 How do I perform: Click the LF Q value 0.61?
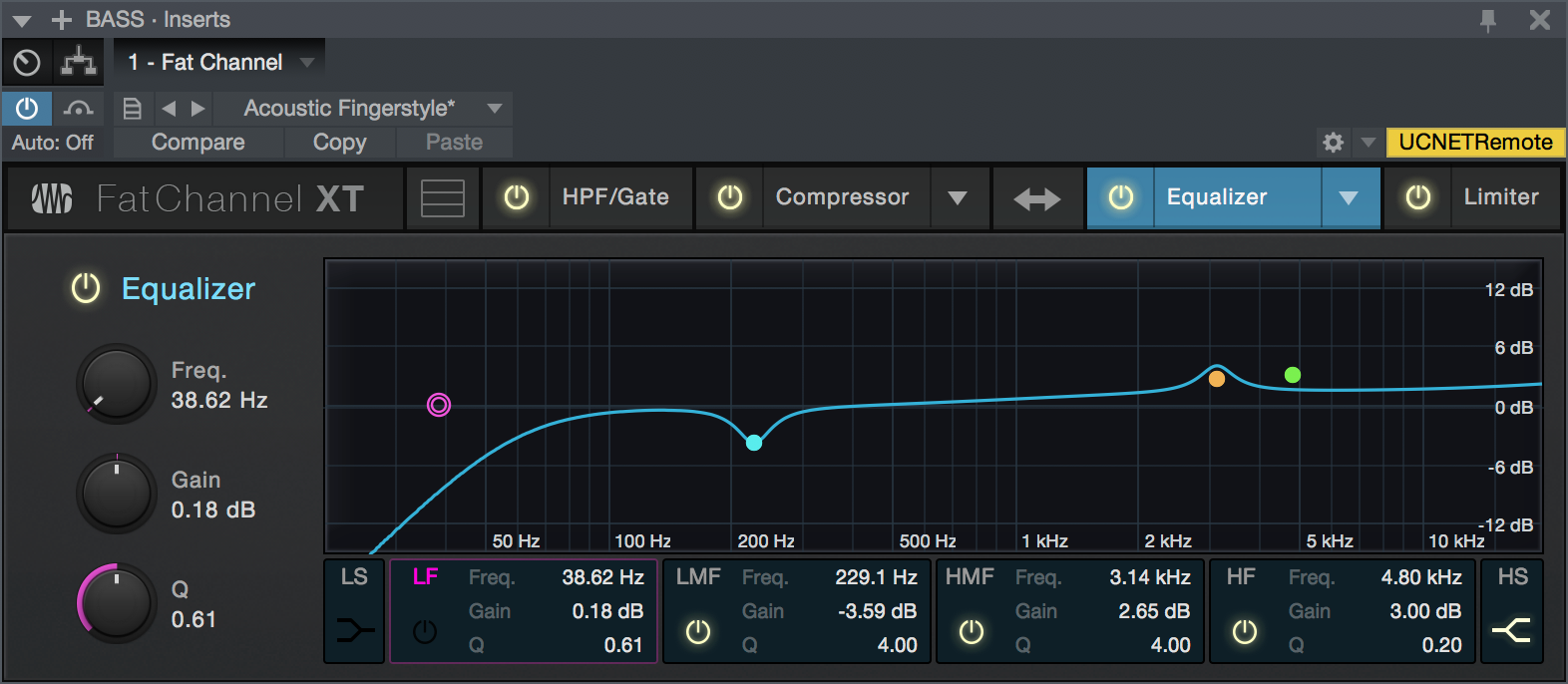(x=623, y=645)
